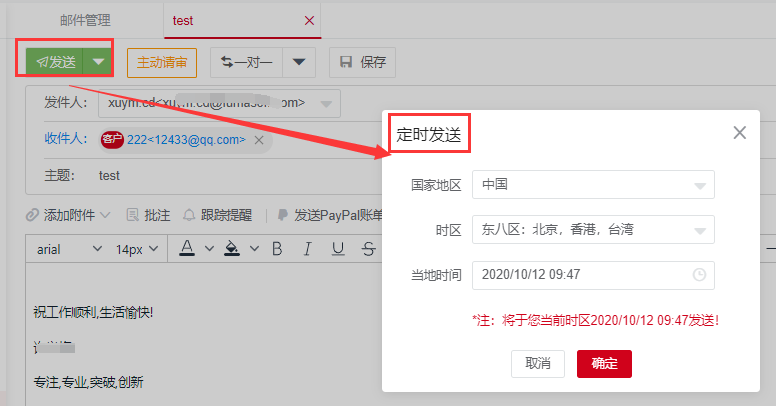Close the 定时发送 dialog
This screenshot has height=406, width=776.
click(x=740, y=133)
